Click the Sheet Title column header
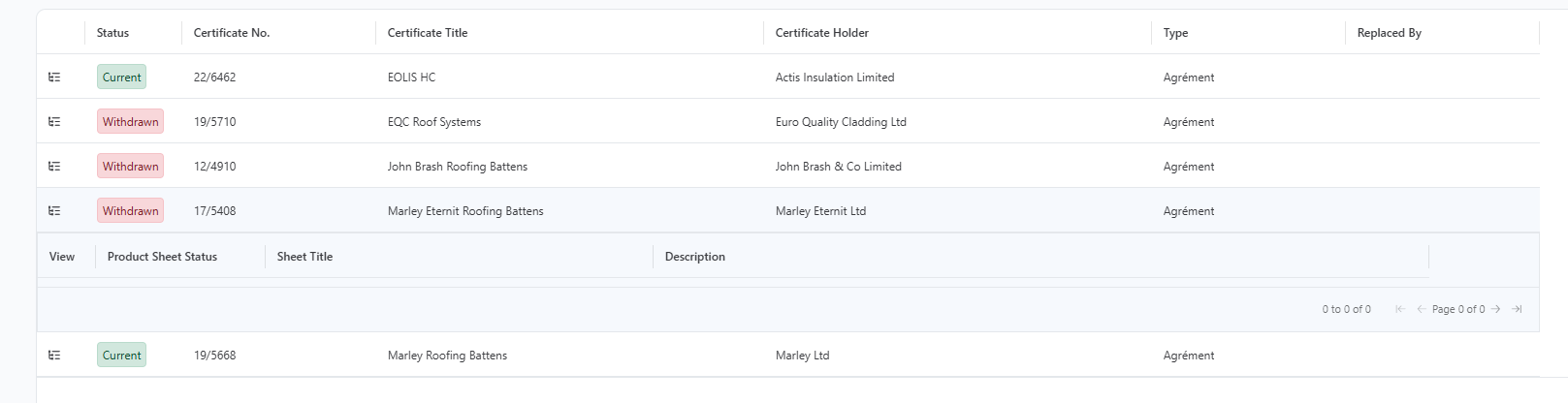The image size is (1568, 403). (x=304, y=257)
